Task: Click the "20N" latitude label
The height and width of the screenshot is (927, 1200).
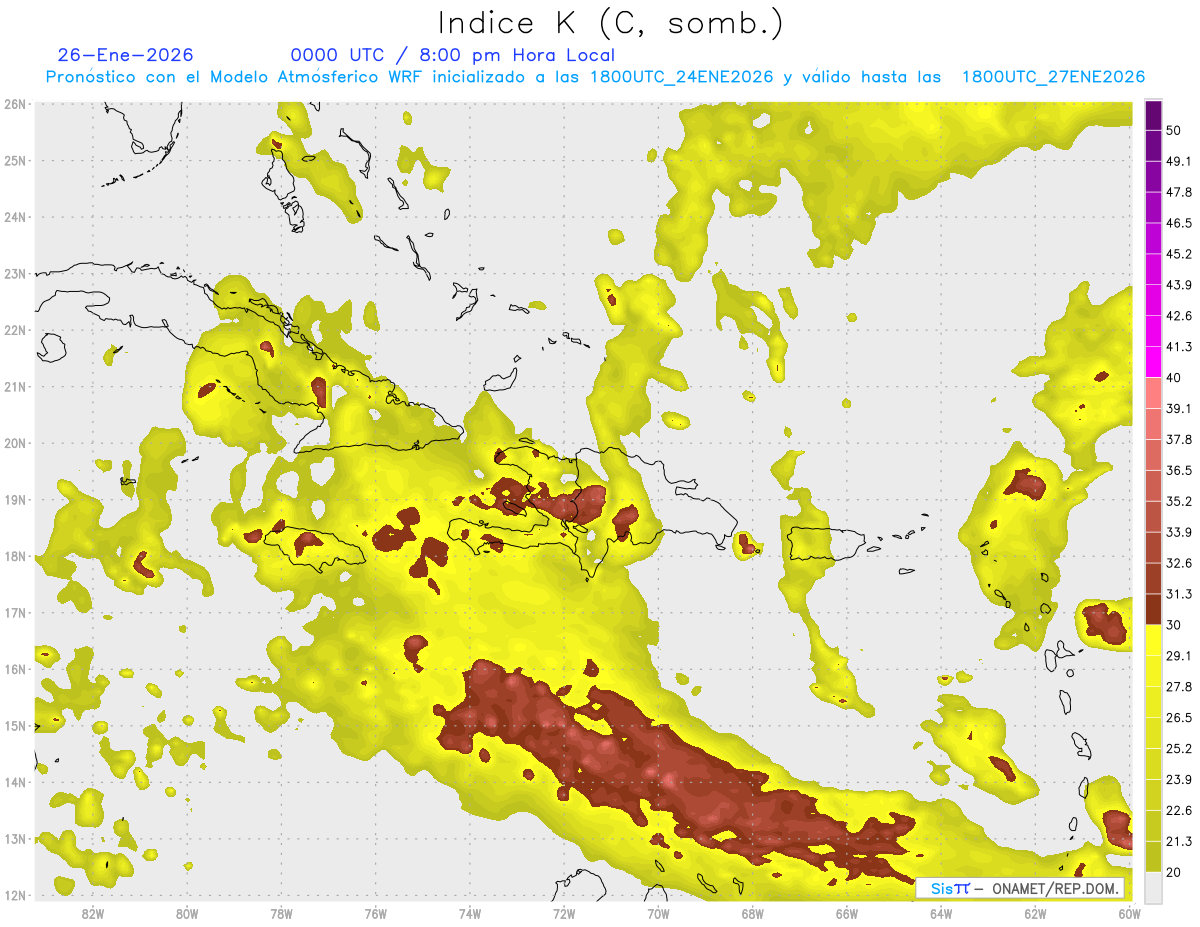Action: coord(15,443)
